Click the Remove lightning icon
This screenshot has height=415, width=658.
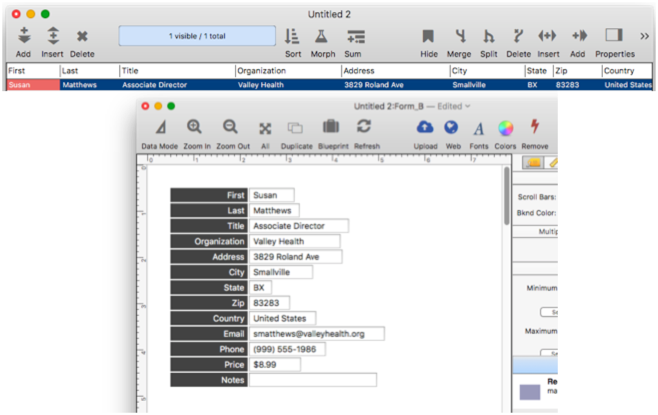click(x=535, y=126)
